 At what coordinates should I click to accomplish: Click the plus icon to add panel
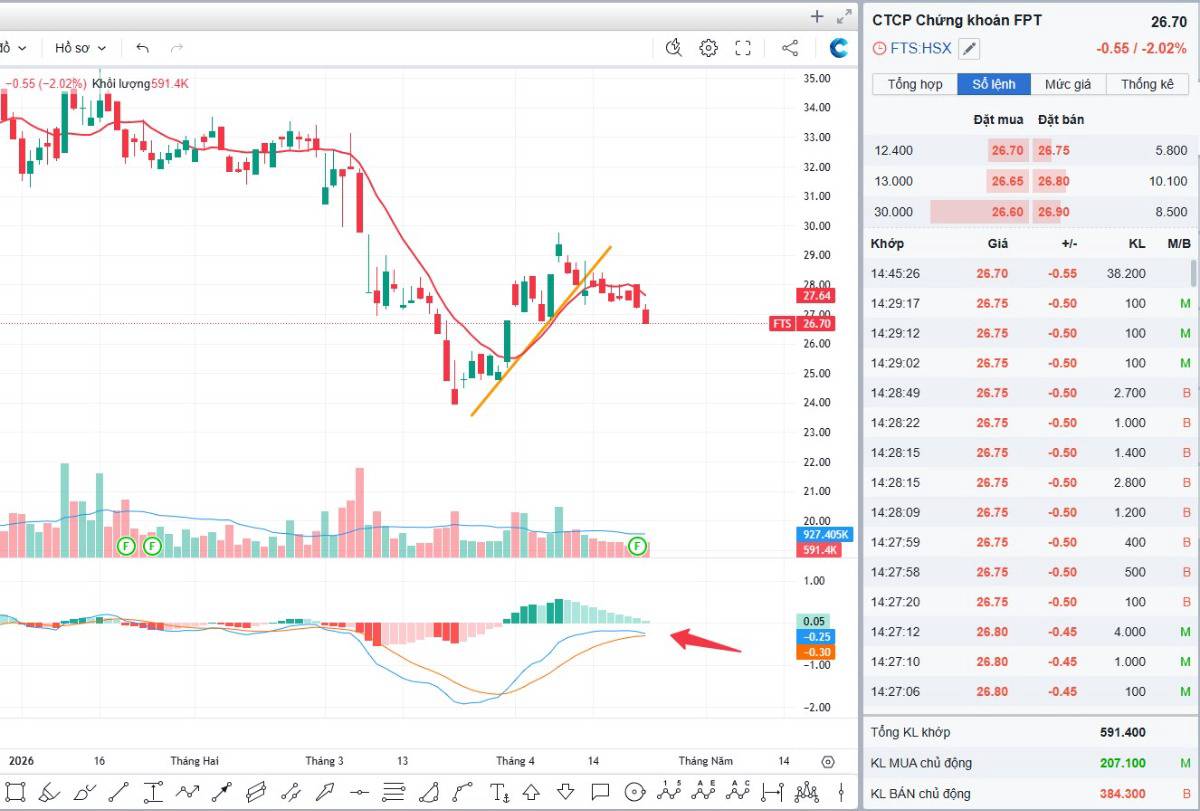(817, 16)
